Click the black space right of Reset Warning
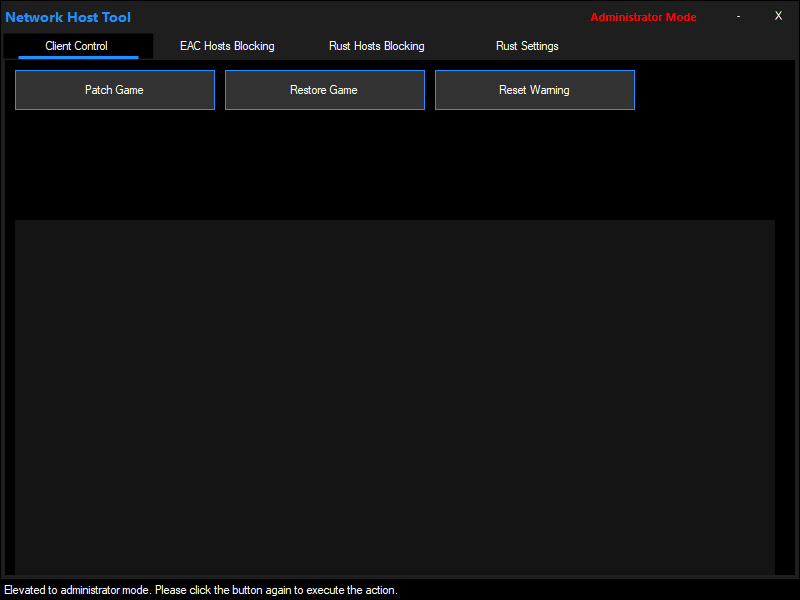The image size is (800, 600). [710, 90]
